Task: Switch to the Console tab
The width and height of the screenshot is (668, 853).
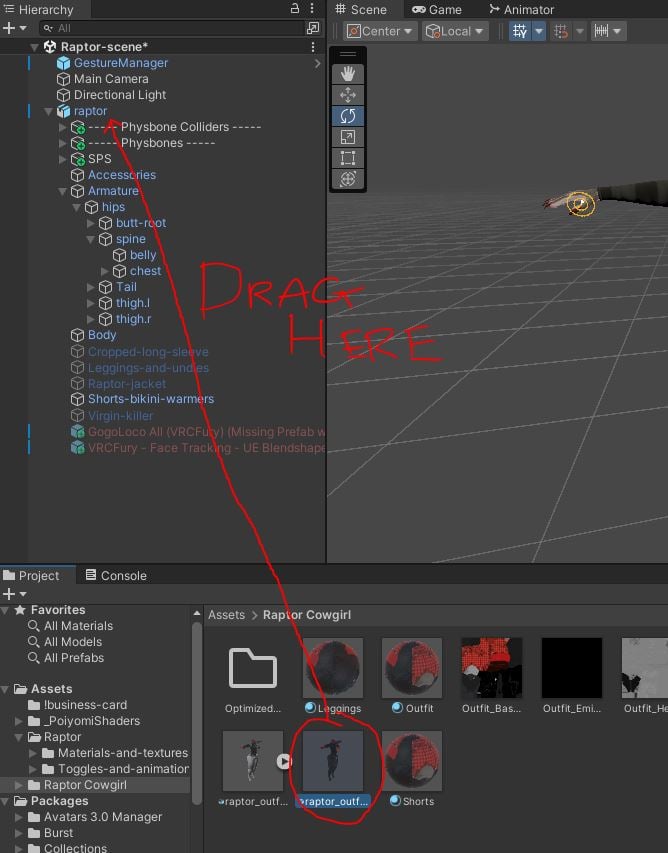Action: click(116, 576)
